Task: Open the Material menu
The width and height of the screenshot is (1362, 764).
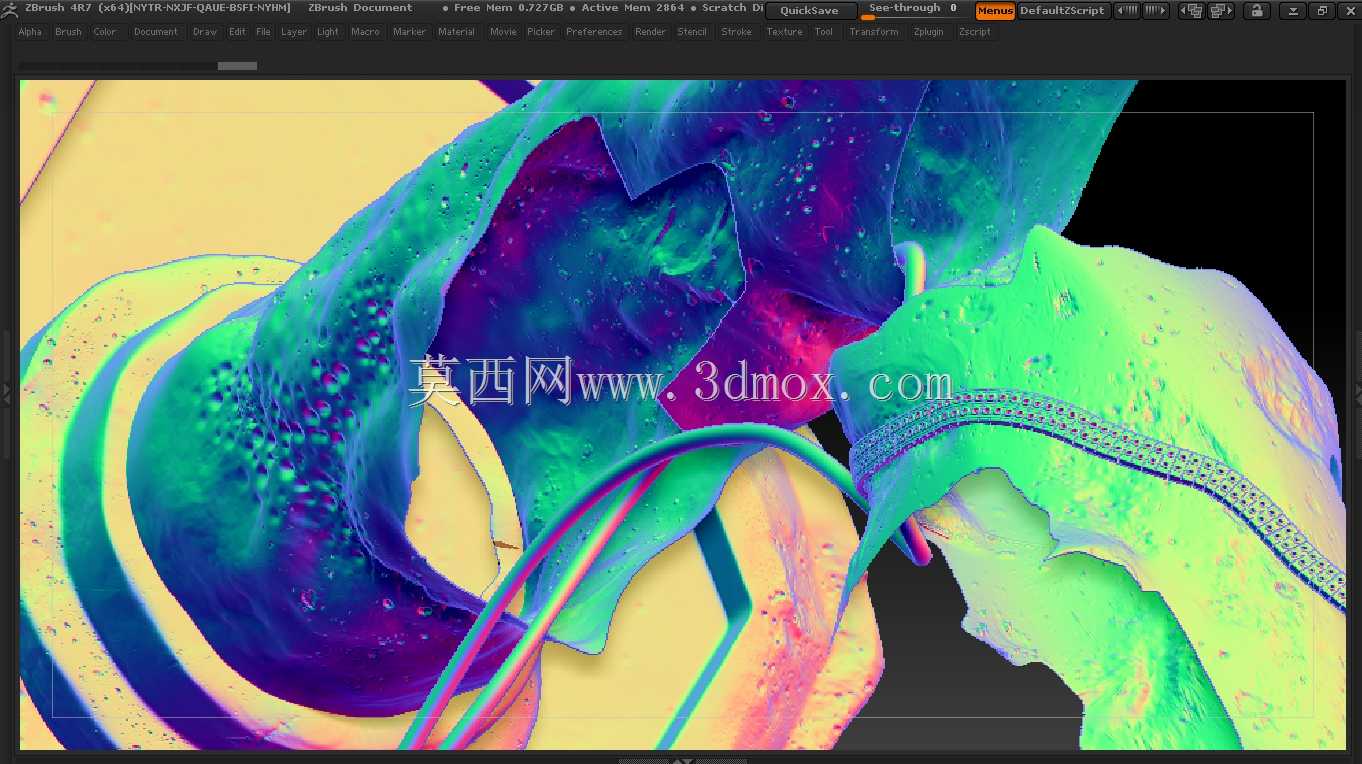Action: (x=457, y=32)
